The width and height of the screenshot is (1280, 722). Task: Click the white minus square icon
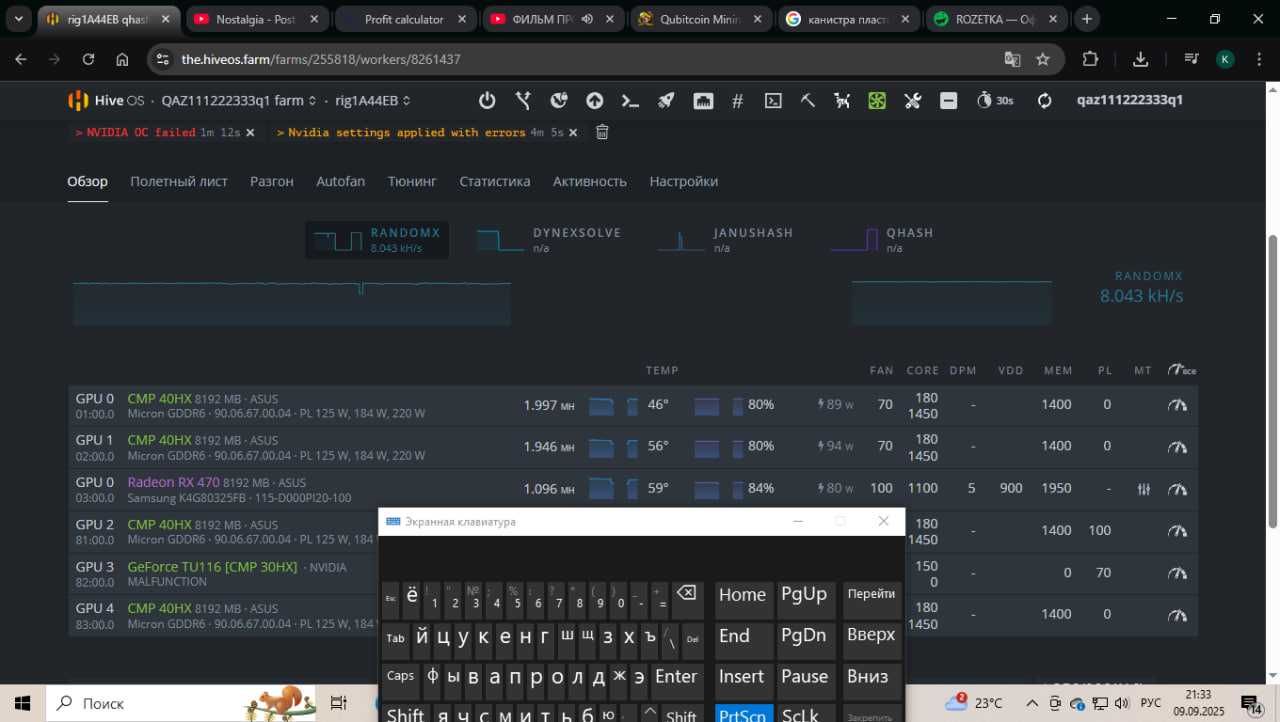click(x=948, y=100)
